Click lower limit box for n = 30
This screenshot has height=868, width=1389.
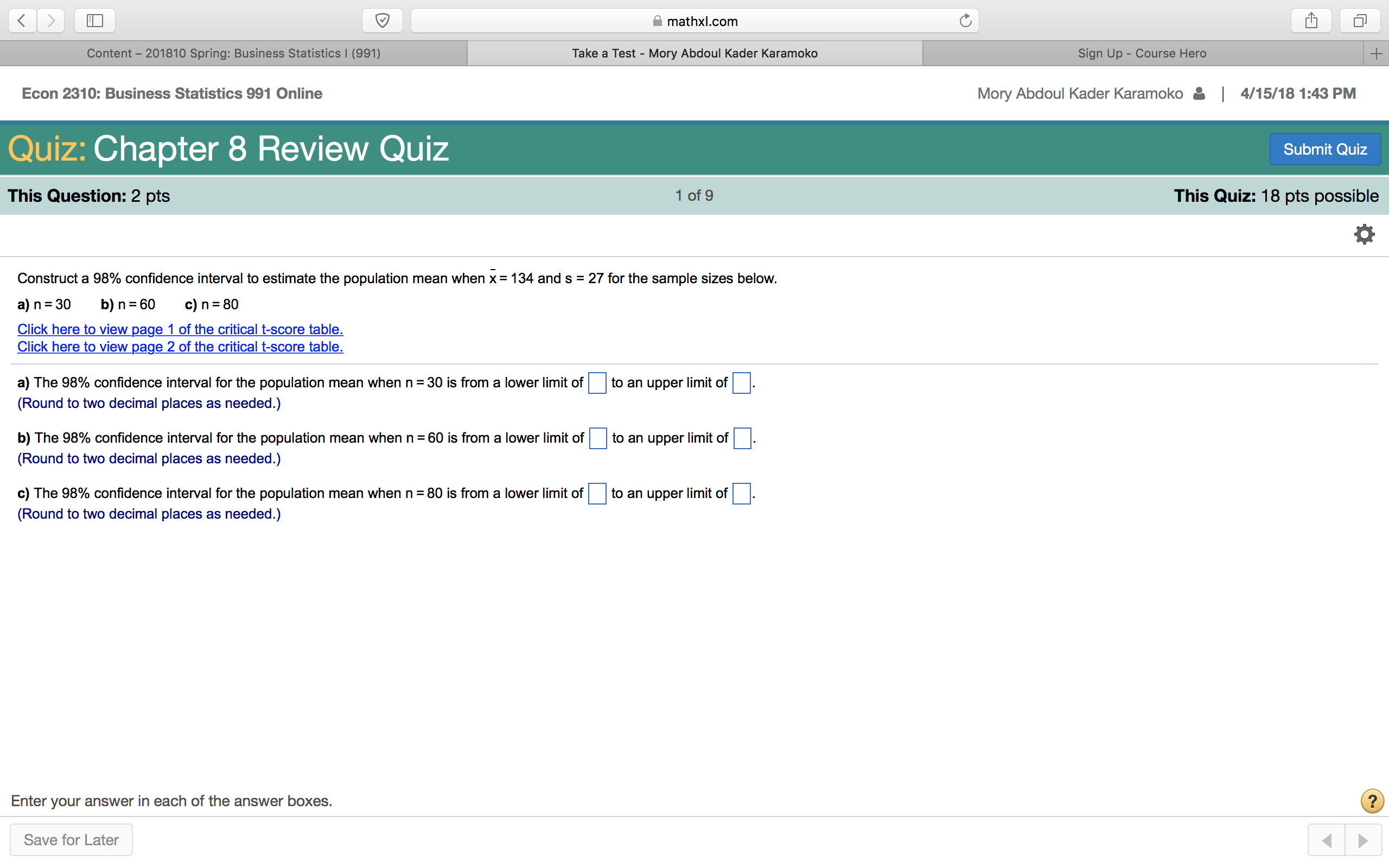tap(597, 383)
